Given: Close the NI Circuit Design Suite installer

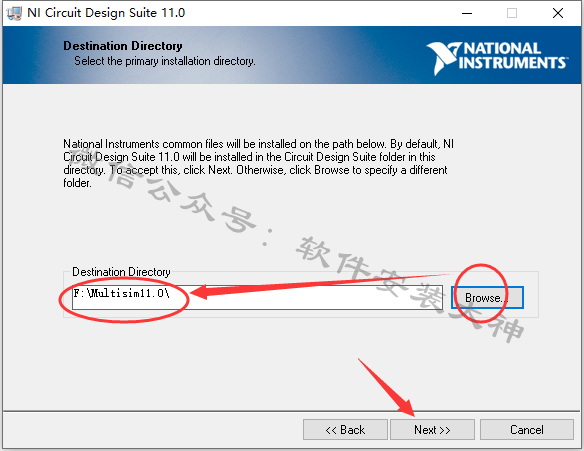Looking at the screenshot, I should (x=558, y=13).
